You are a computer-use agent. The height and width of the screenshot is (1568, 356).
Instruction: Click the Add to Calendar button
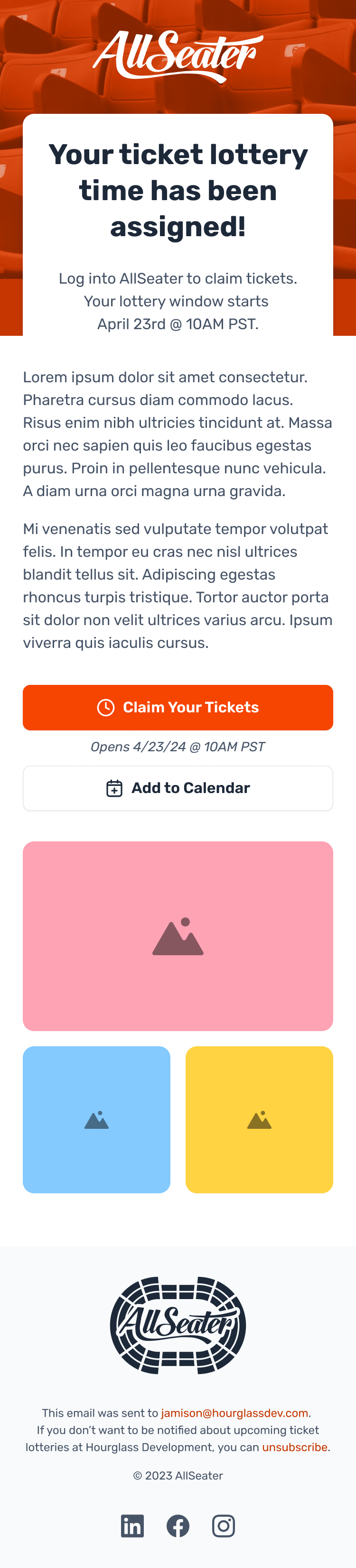[x=178, y=788]
